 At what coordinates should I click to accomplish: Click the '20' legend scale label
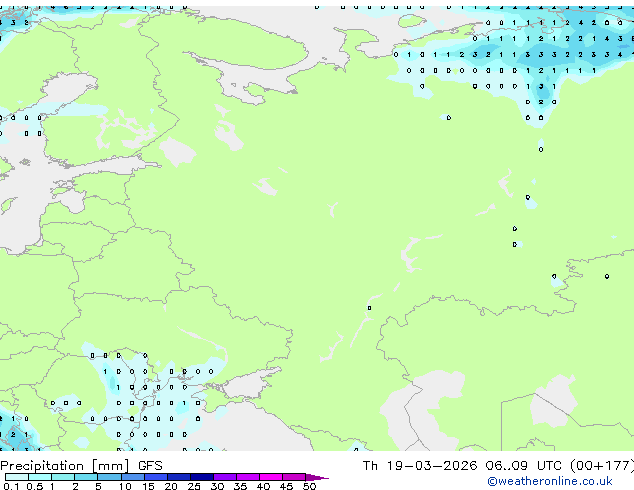click(x=171, y=486)
